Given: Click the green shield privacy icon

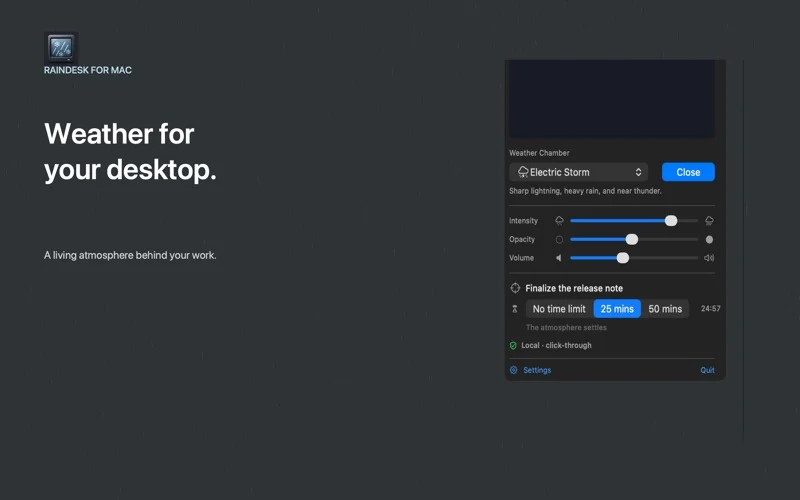Looking at the screenshot, I should (x=513, y=345).
